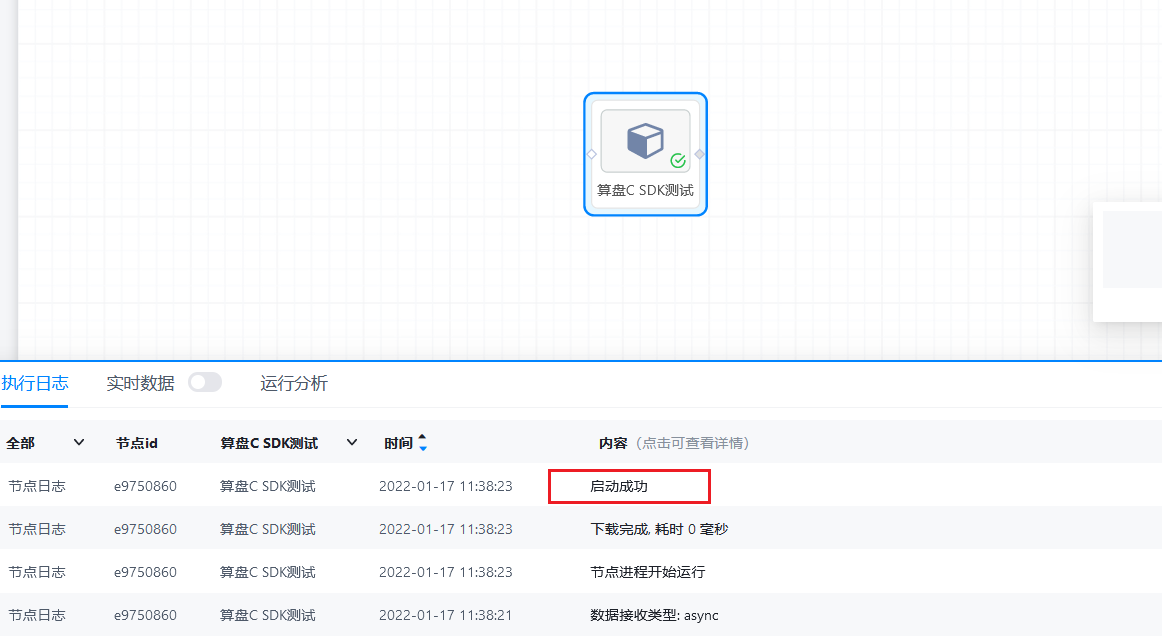Click the 节点id column header

[137, 443]
